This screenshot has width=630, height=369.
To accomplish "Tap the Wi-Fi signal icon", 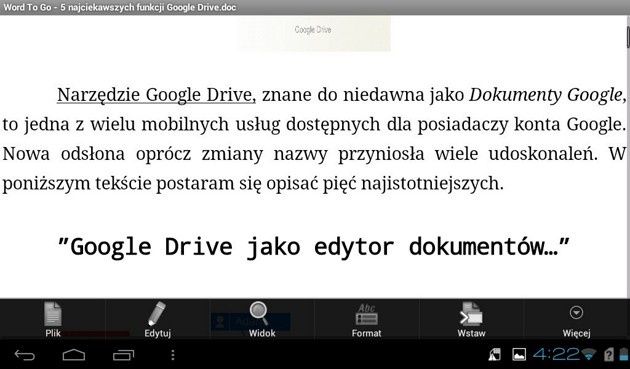I will [589, 355].
